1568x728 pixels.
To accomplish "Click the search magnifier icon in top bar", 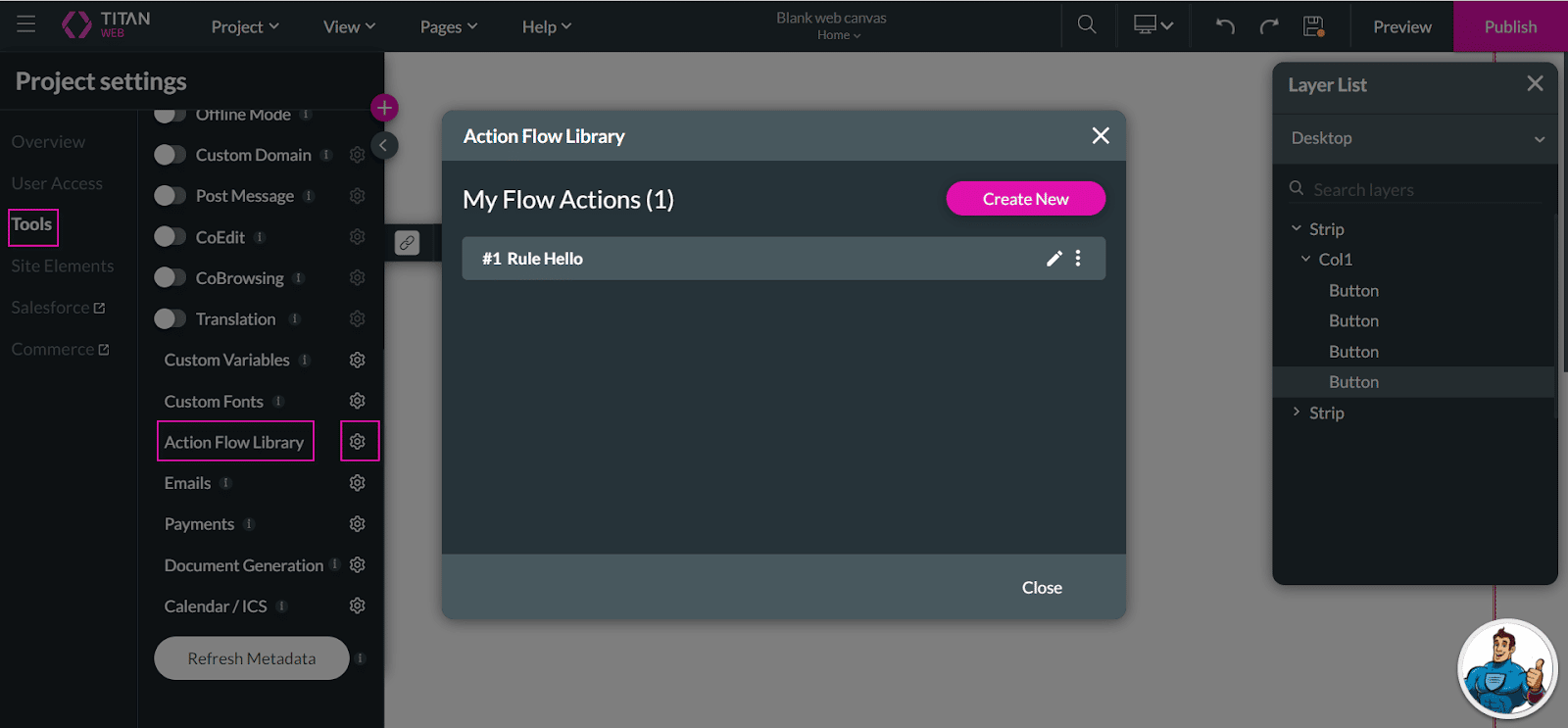I will coord(1087,25).
